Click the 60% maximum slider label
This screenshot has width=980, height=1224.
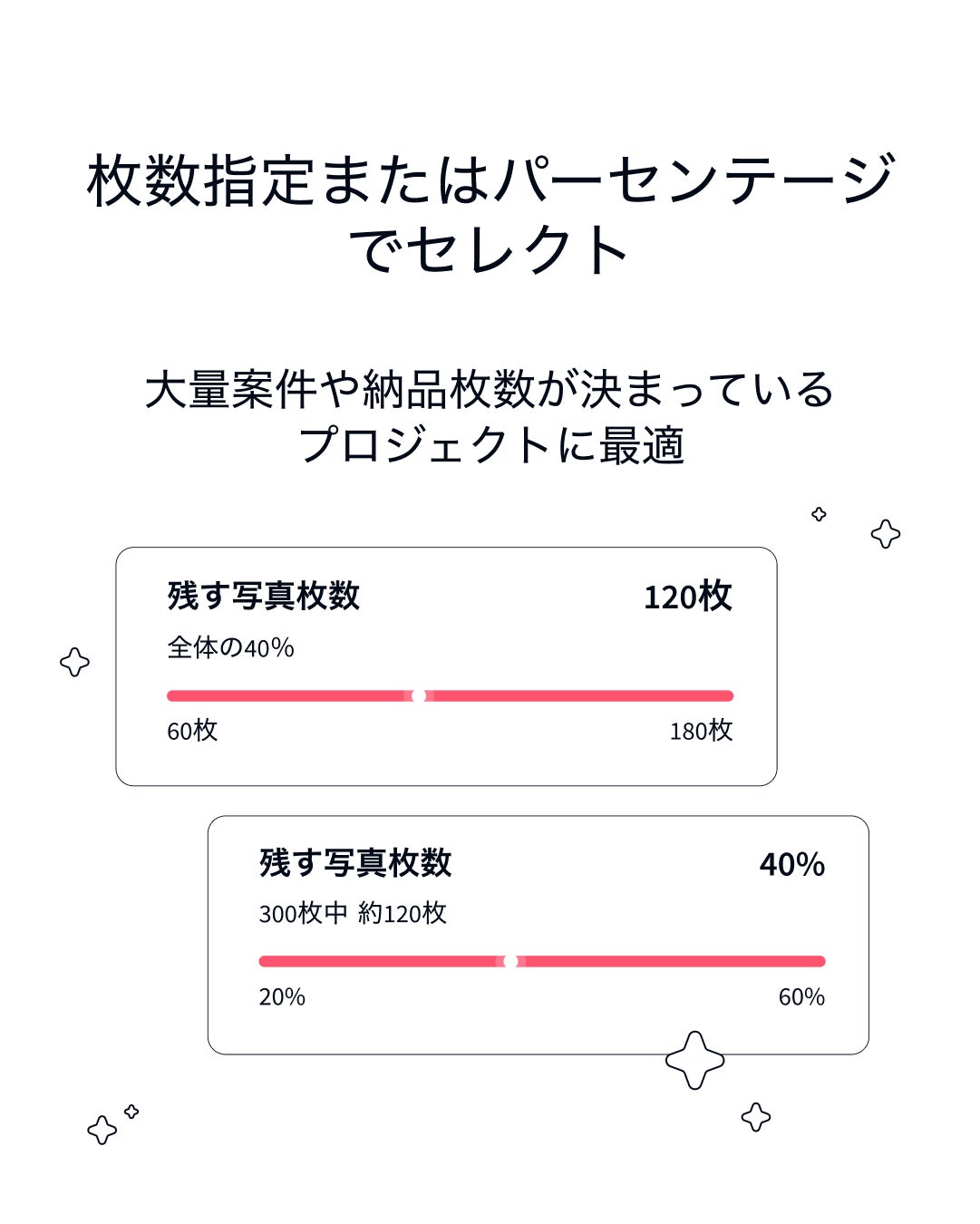tap(801, 996)
